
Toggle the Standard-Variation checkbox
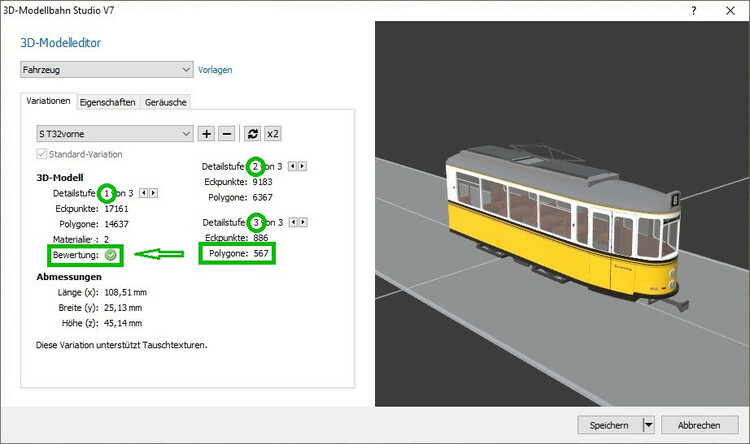[41, 155]
